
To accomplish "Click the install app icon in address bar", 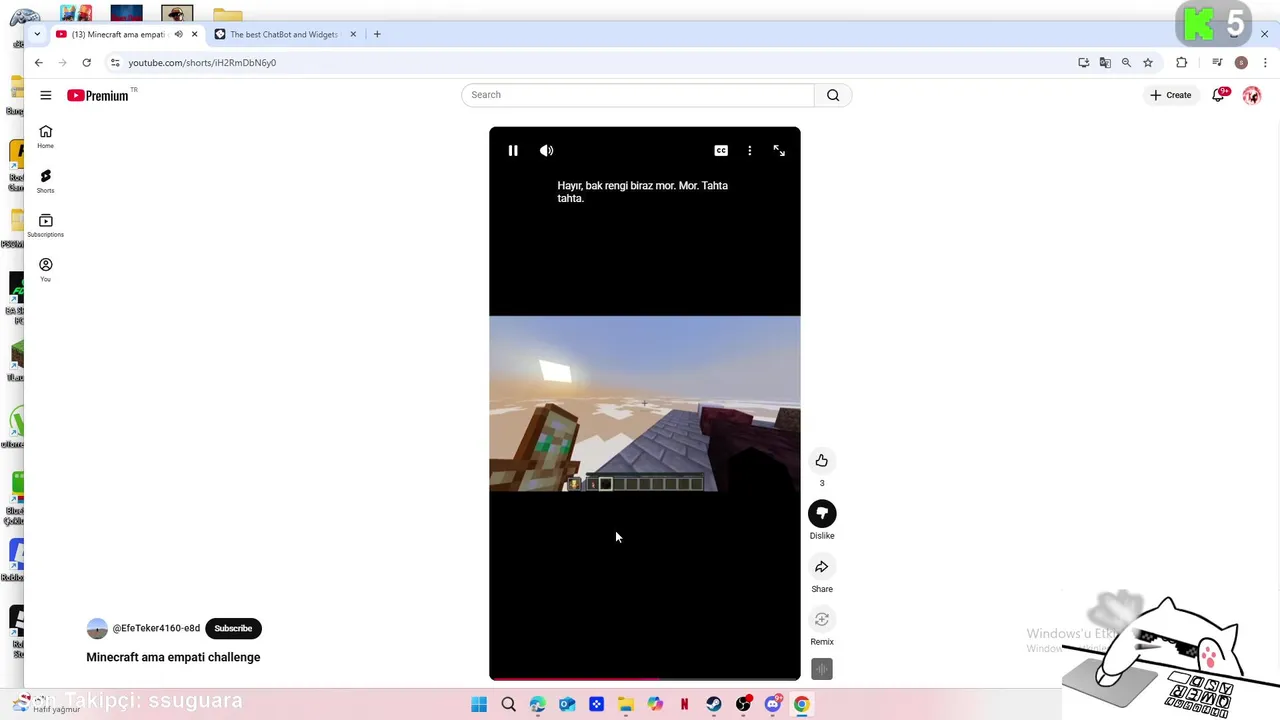I will coord(1084,63).
